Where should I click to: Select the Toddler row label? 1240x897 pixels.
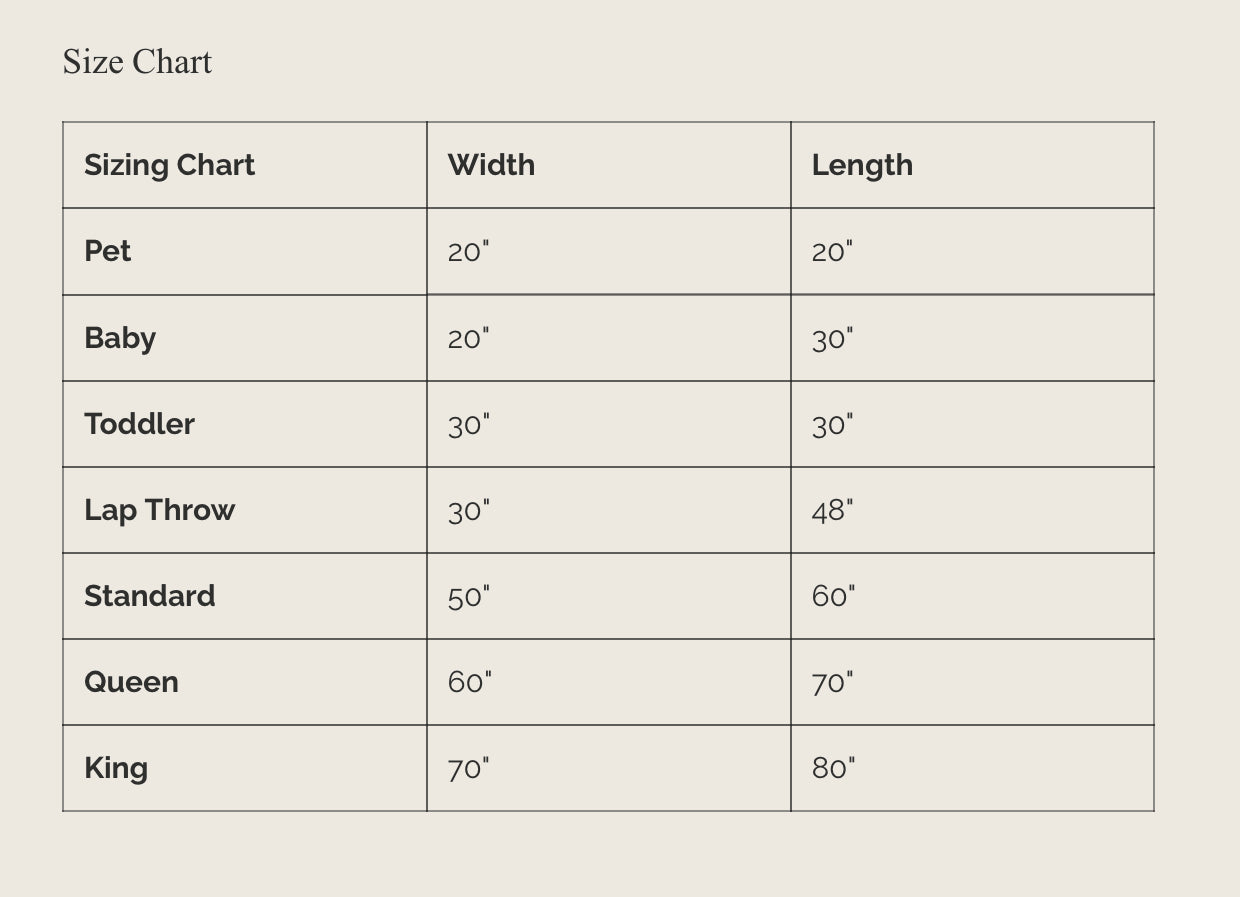139,424
